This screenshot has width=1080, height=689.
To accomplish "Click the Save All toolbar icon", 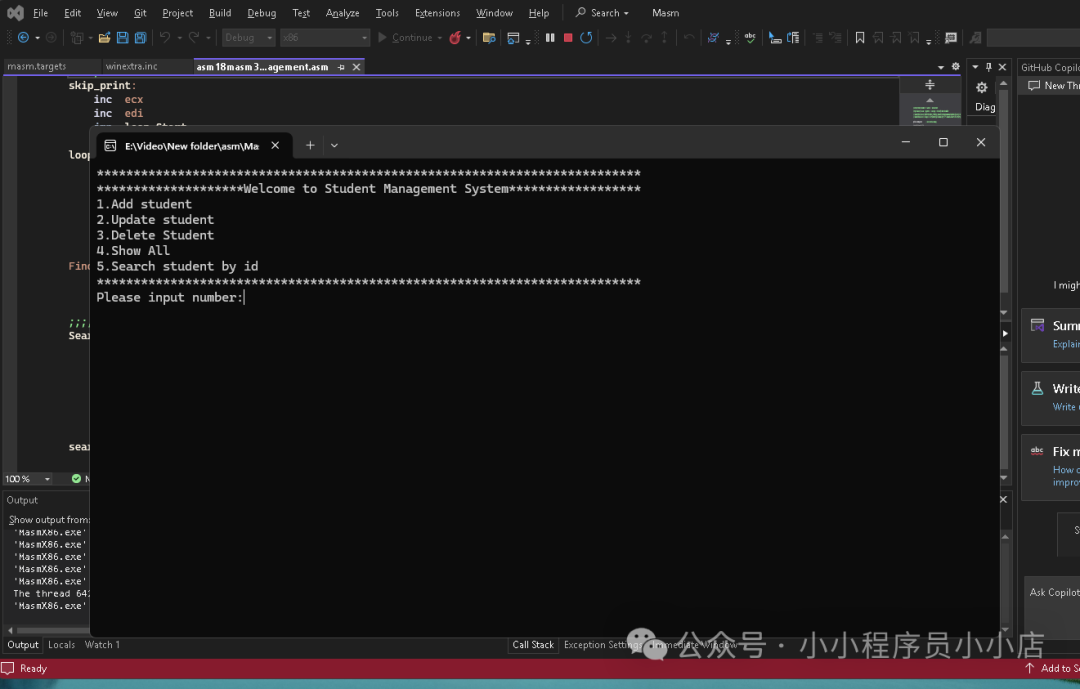I will point(140,38).
